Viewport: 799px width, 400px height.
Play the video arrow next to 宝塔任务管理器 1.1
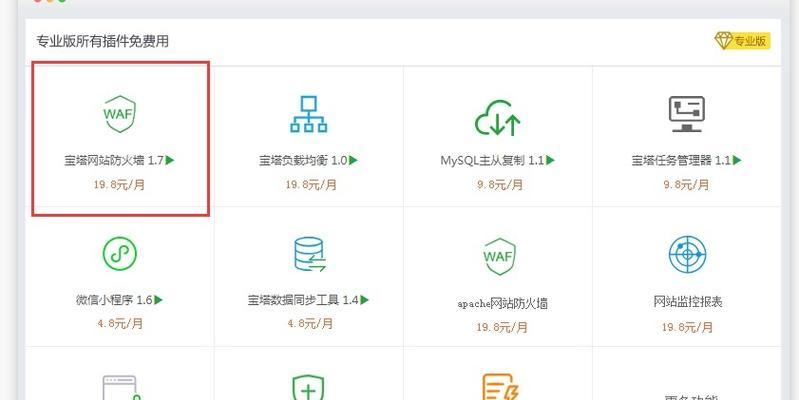[737, 160]
